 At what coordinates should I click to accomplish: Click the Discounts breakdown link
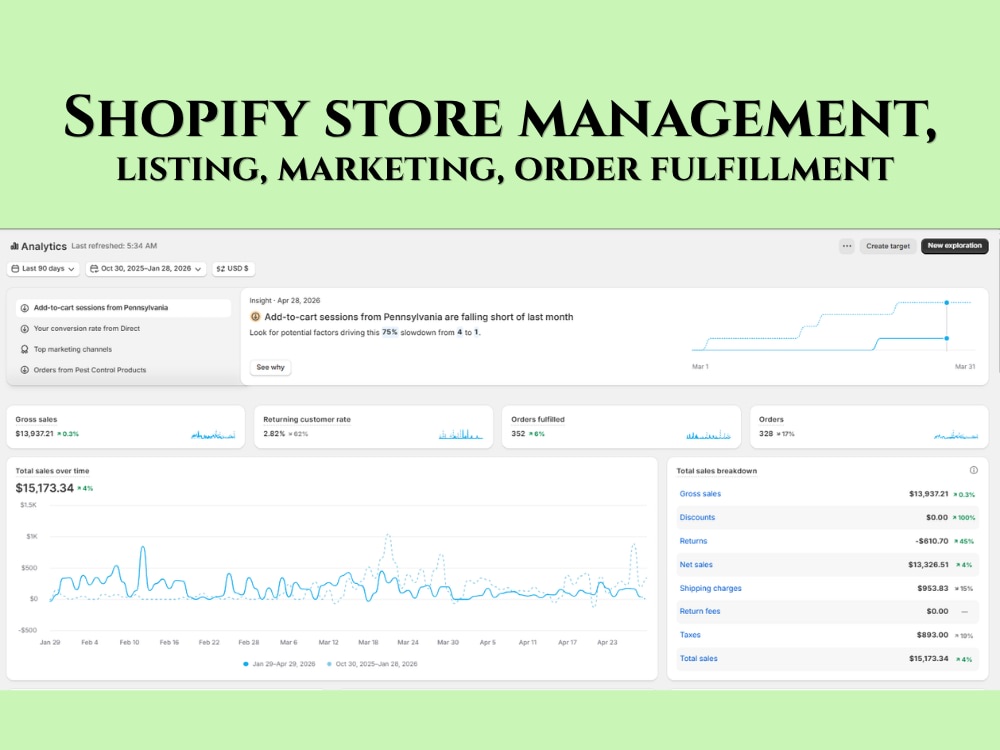pos(697,517)
